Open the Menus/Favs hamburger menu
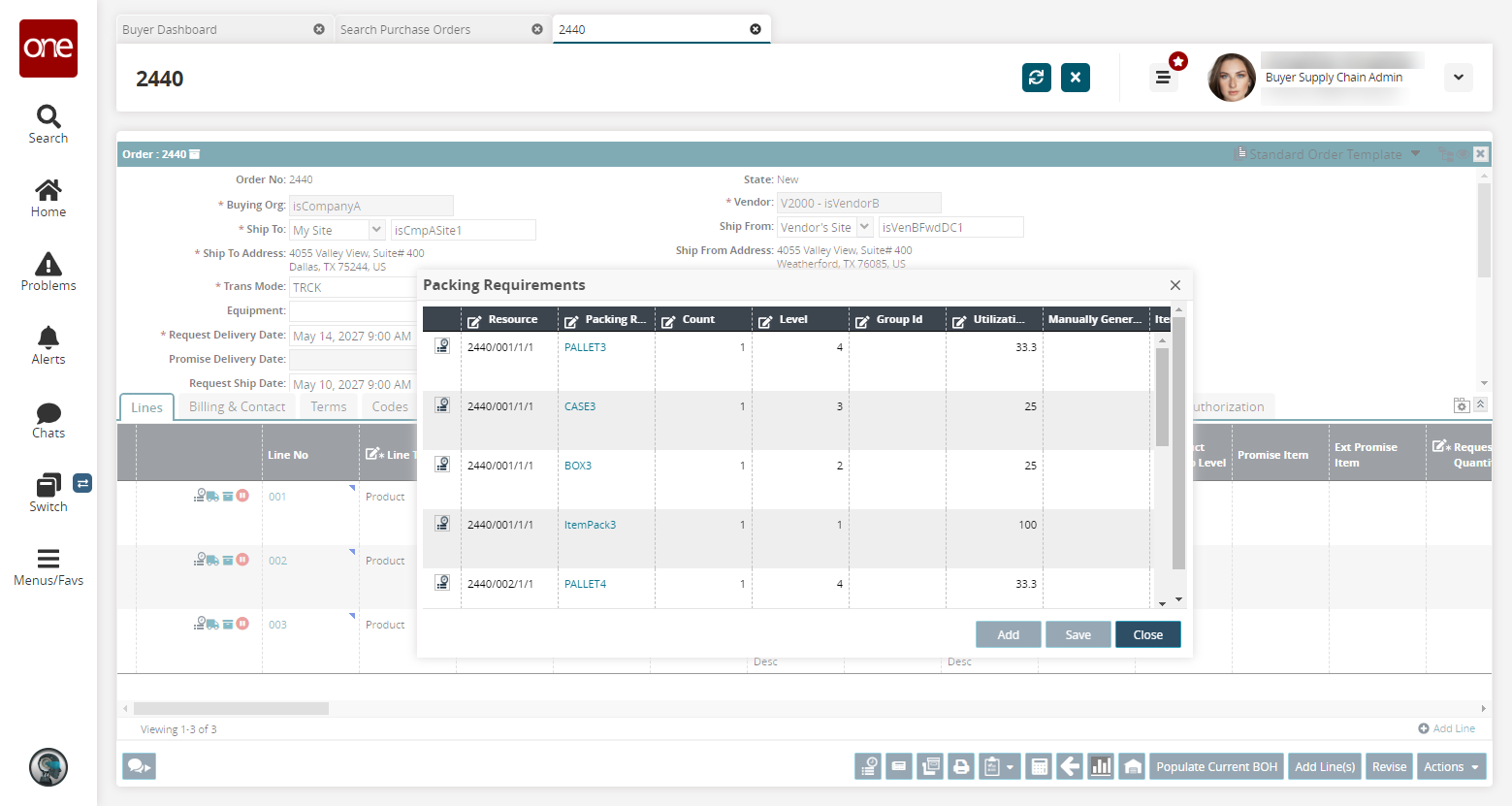 48,566
